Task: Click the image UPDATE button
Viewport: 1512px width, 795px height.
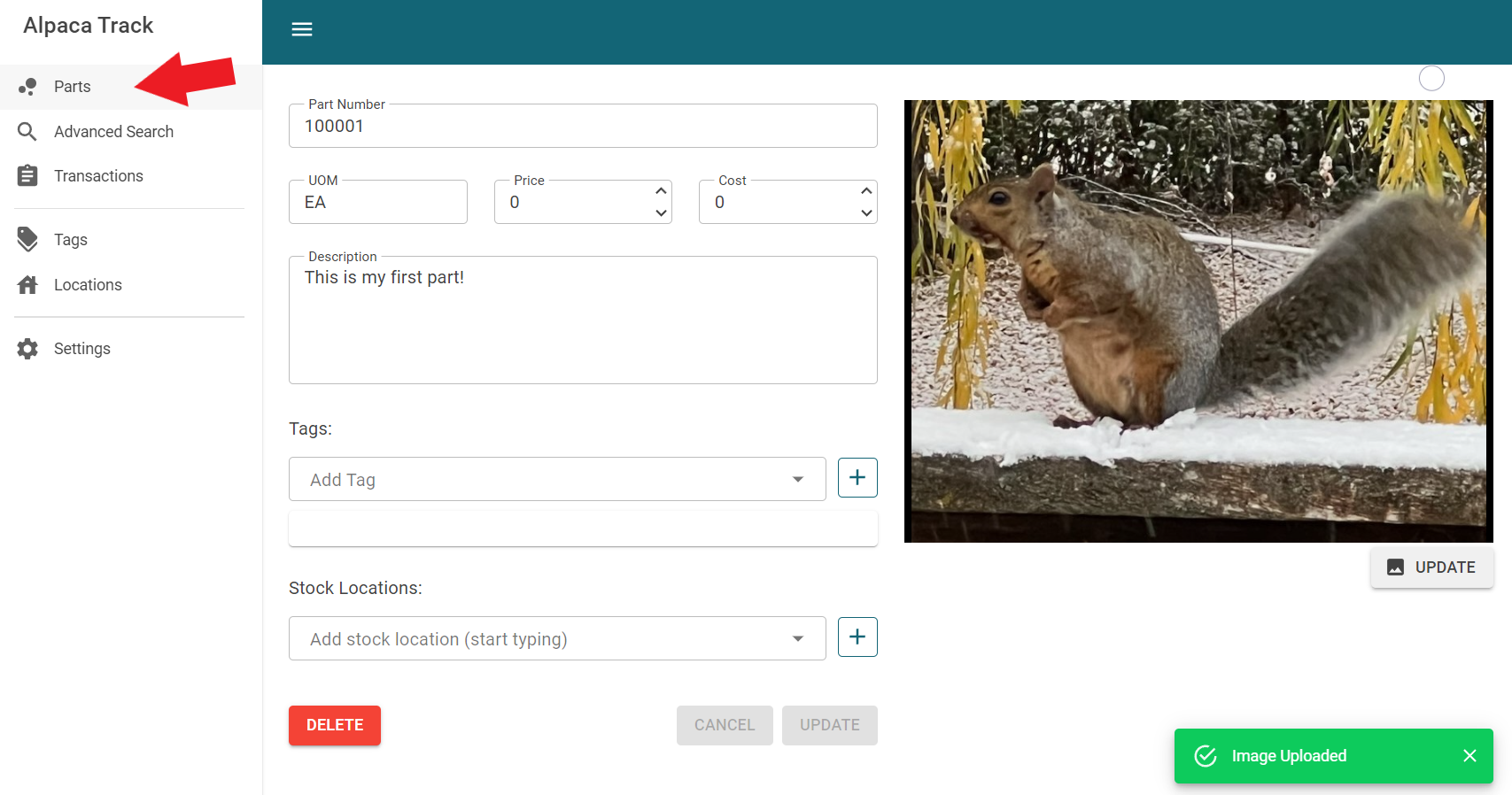Action: tap(1431, 567)
